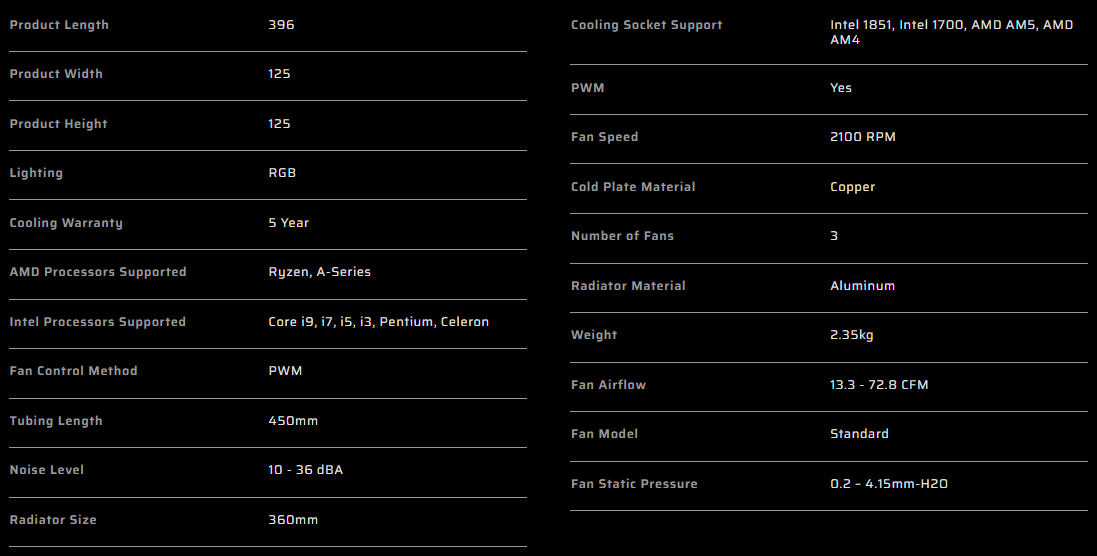Select the 10 - 36 dBA noise value

tap(305, 470)
